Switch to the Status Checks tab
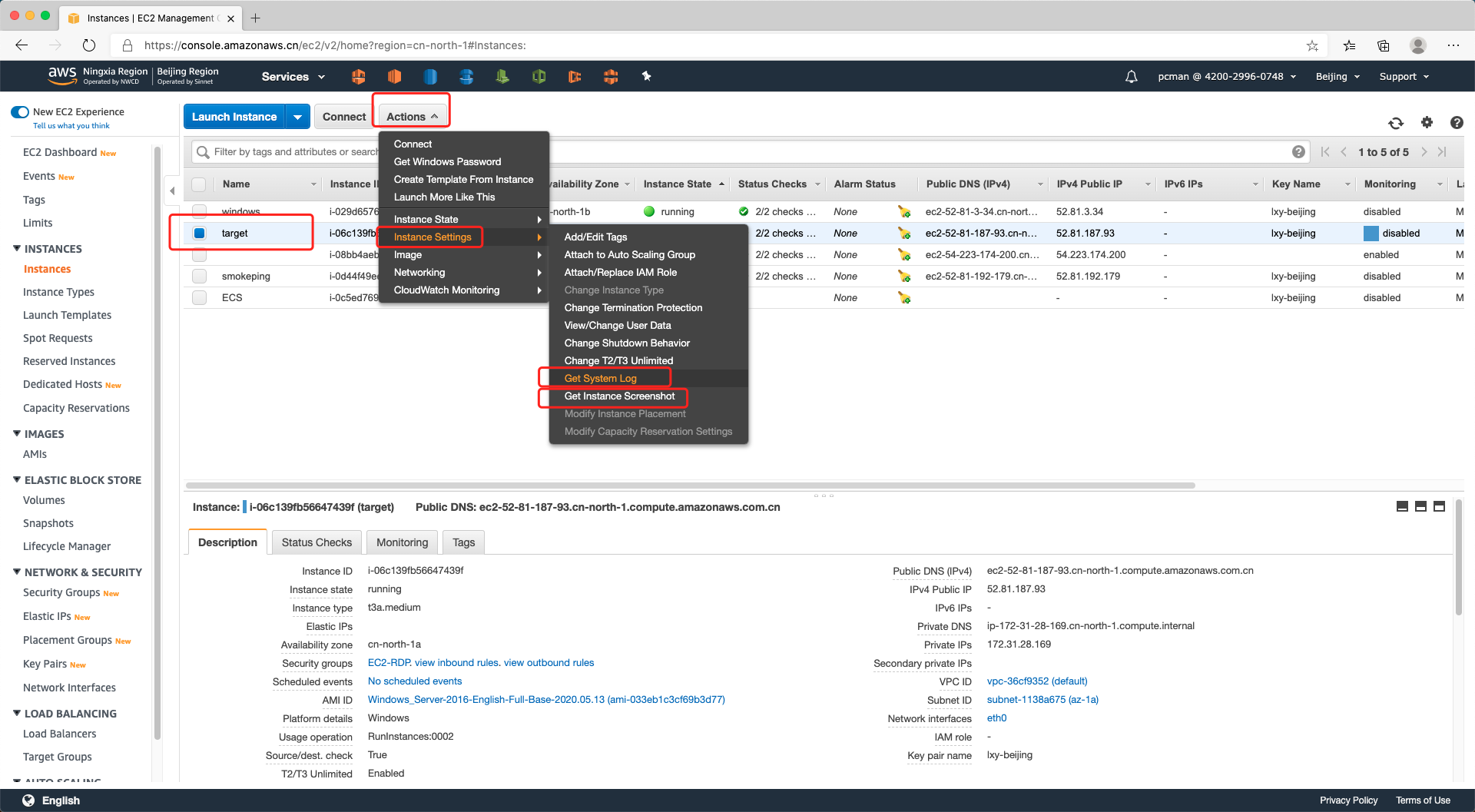 317,542
